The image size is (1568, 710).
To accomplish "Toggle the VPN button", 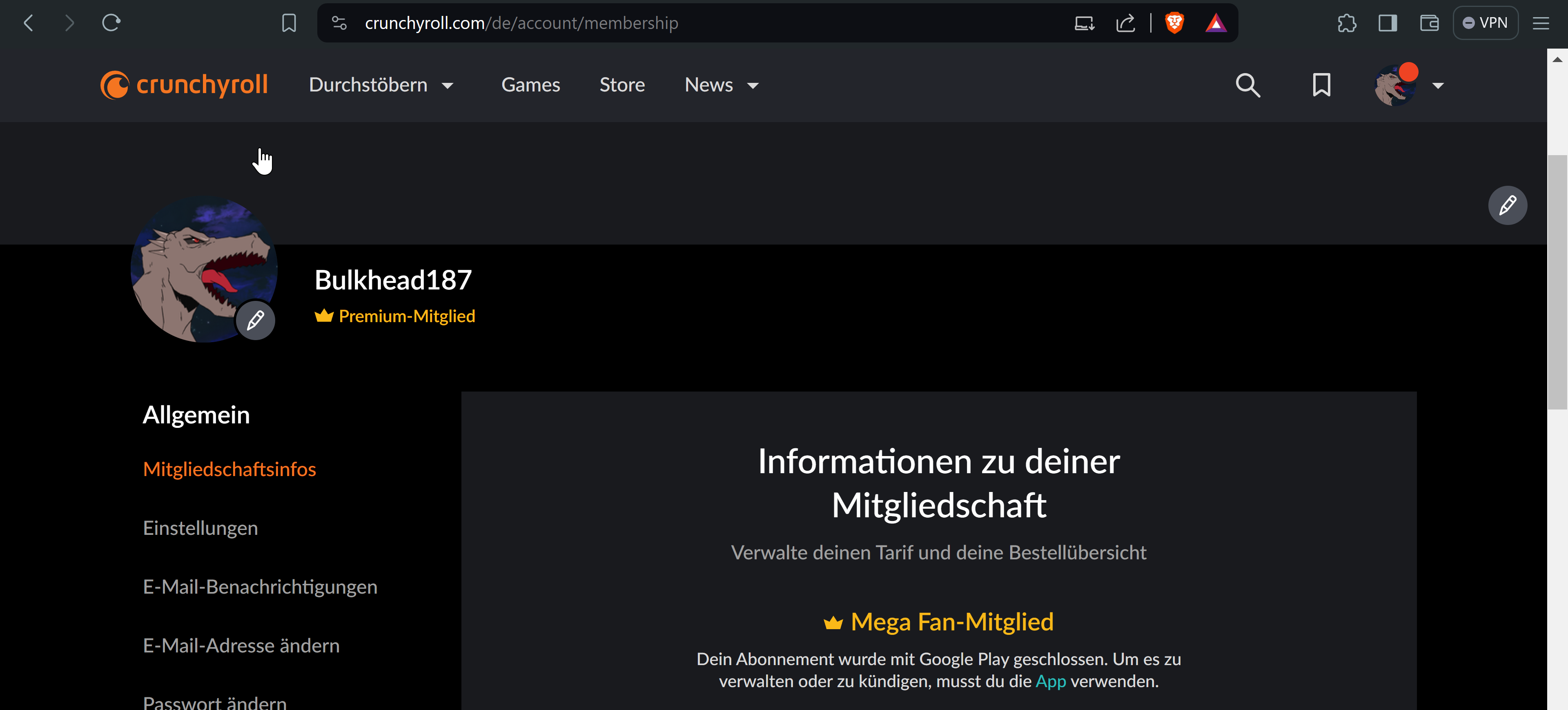I will click(1485, 23).
